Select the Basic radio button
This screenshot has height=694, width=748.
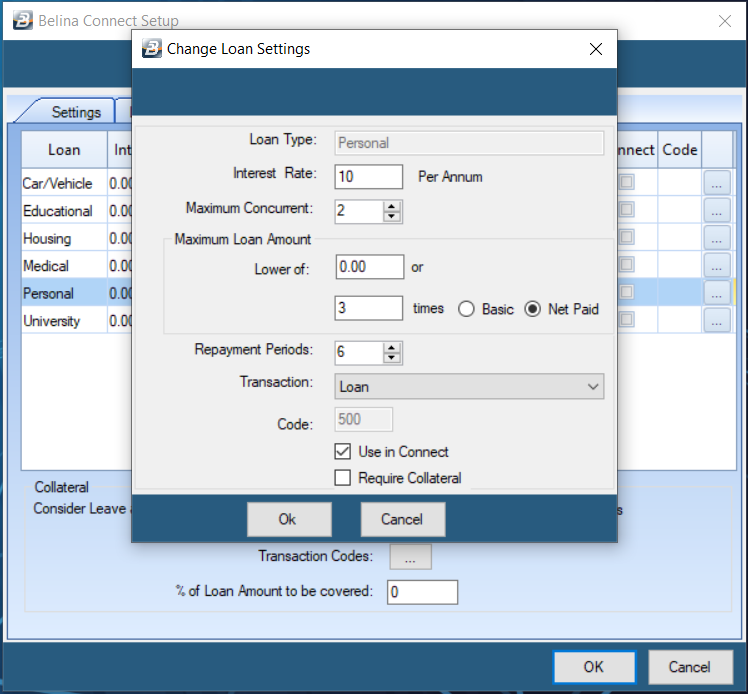click(466, 309)
